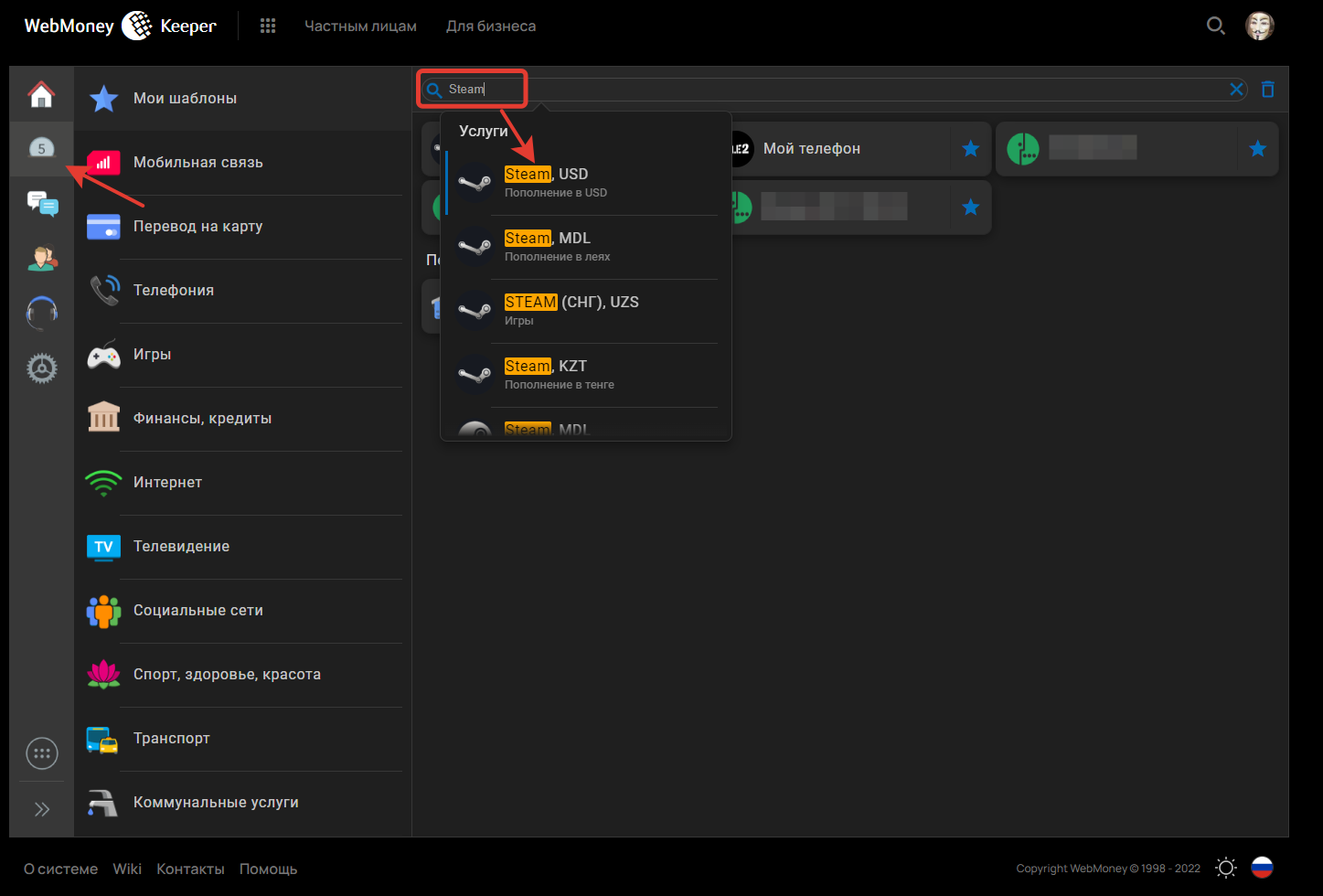Open the О системе footer link
Screen dimensions: 1323x896
61,869
